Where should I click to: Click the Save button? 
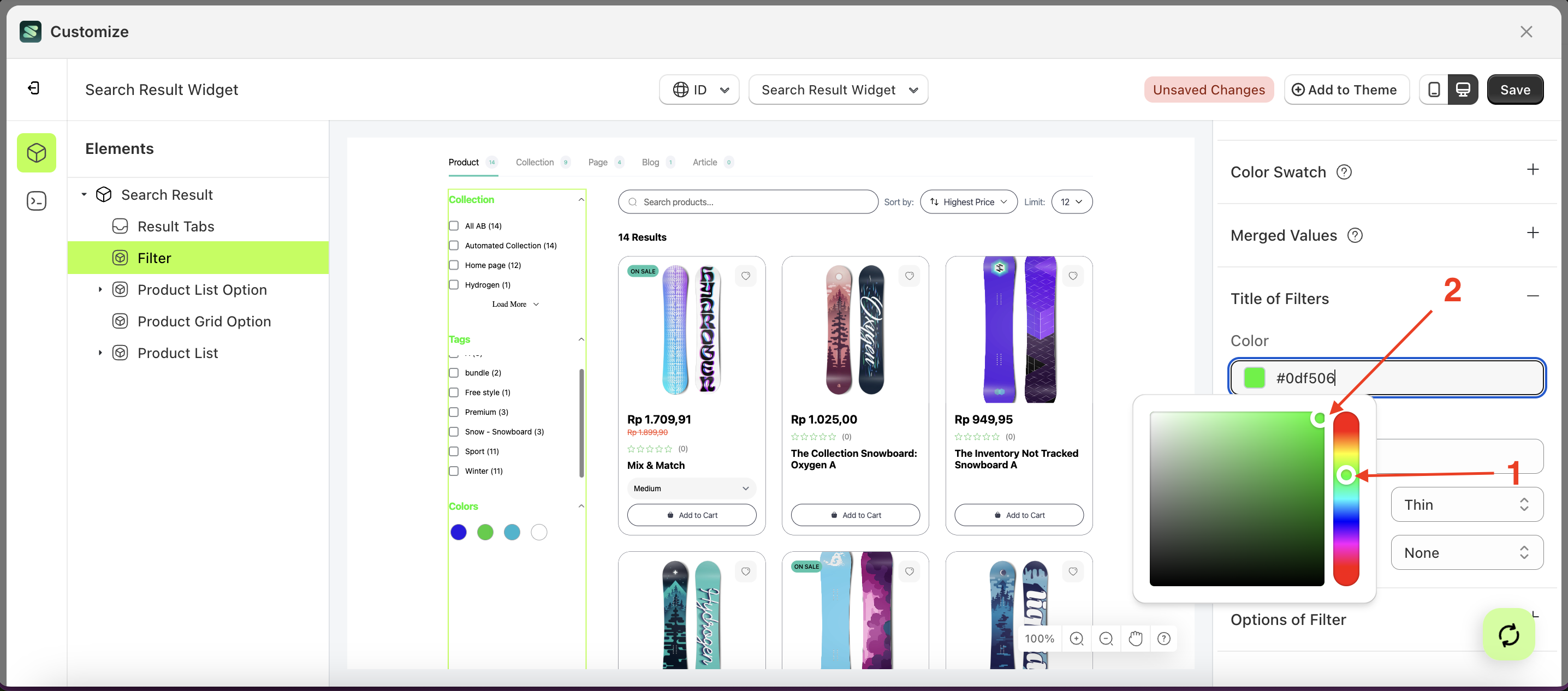[x=1515, y=90]
